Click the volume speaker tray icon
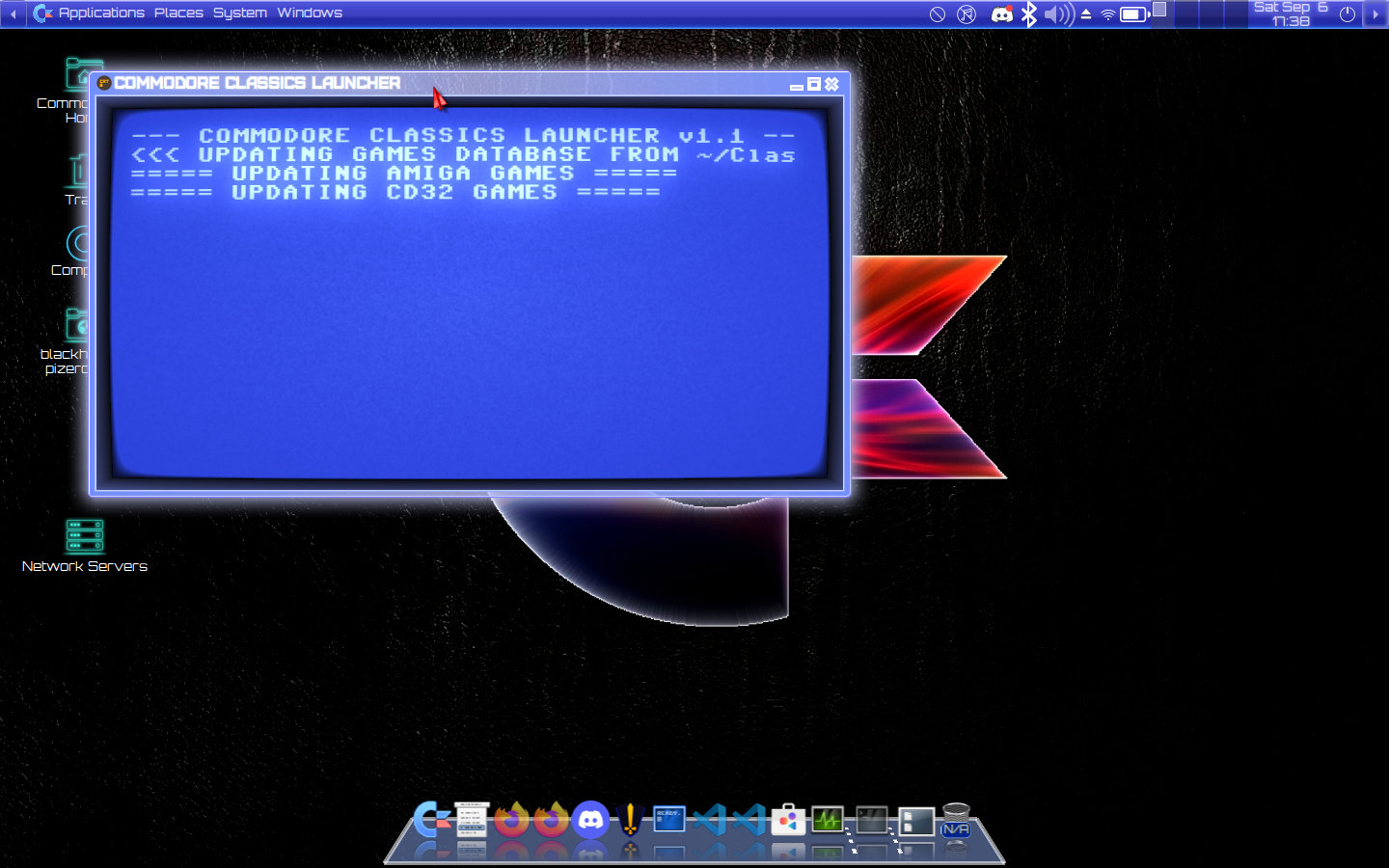 click(1059, 14)
